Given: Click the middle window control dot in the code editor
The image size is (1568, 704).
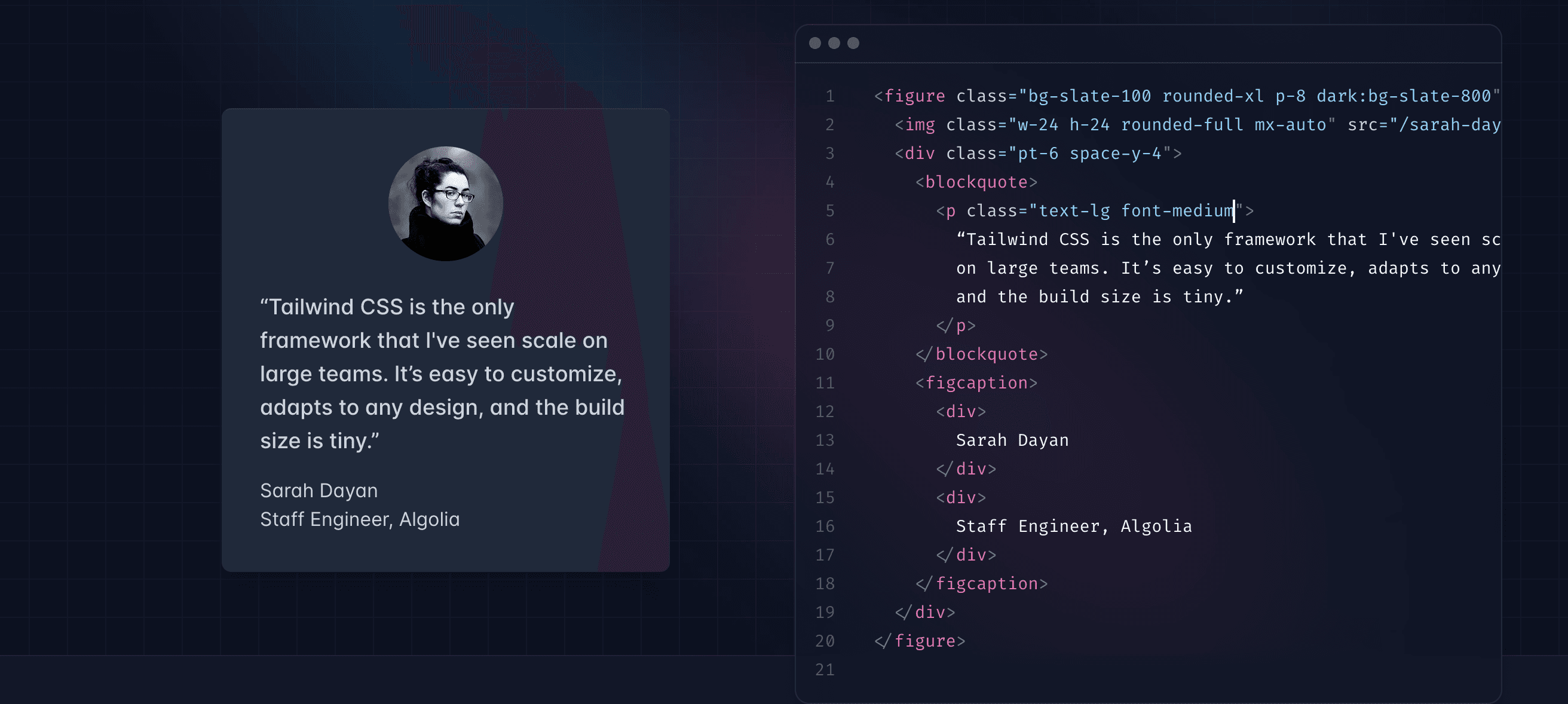Looking at the screenshot, I should [834, 43].
